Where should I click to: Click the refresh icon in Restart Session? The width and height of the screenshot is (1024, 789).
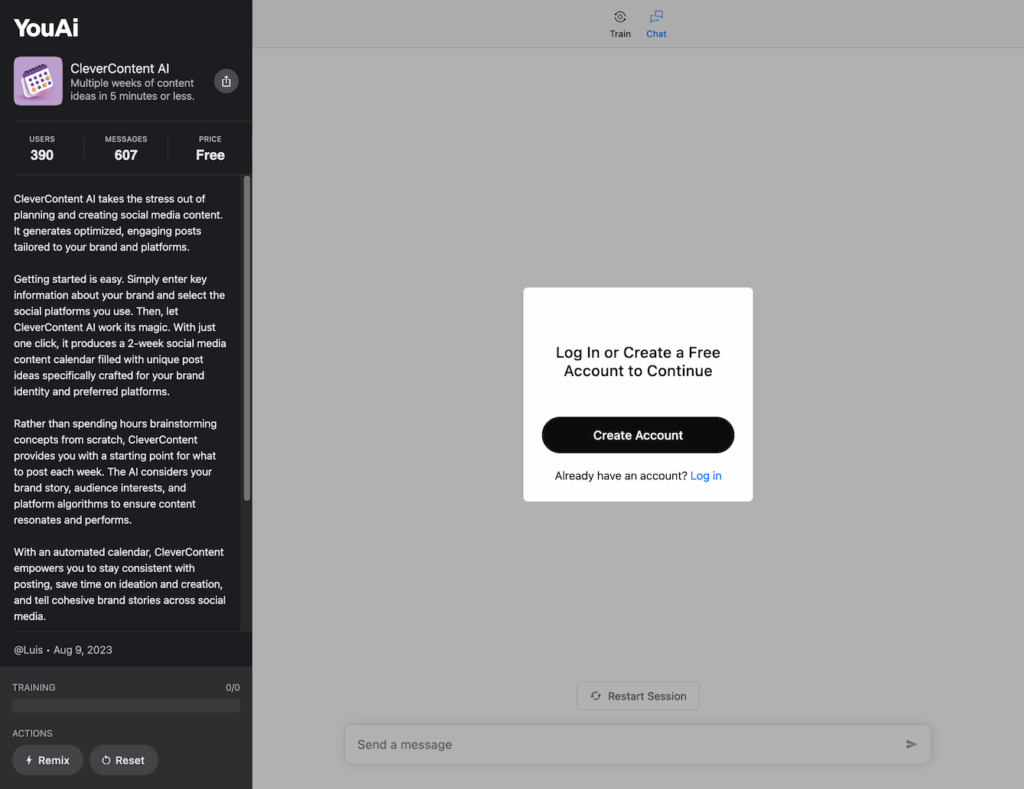click(x=596, y=696)
